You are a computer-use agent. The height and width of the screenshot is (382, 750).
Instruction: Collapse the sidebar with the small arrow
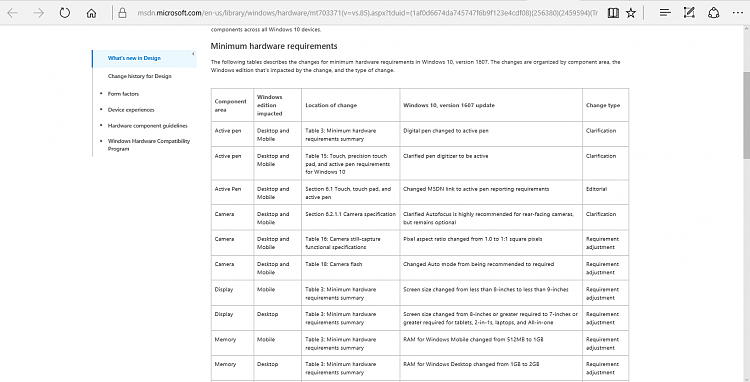193,54
